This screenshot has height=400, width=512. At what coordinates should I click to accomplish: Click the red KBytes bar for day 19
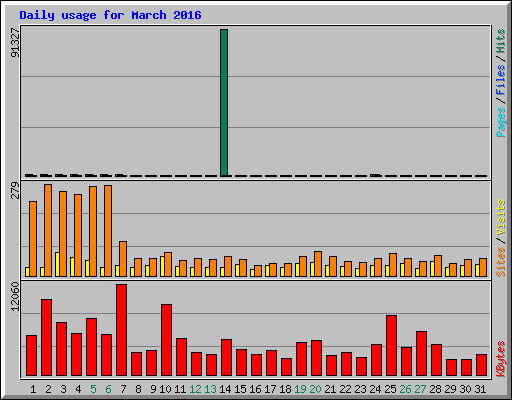302,359
